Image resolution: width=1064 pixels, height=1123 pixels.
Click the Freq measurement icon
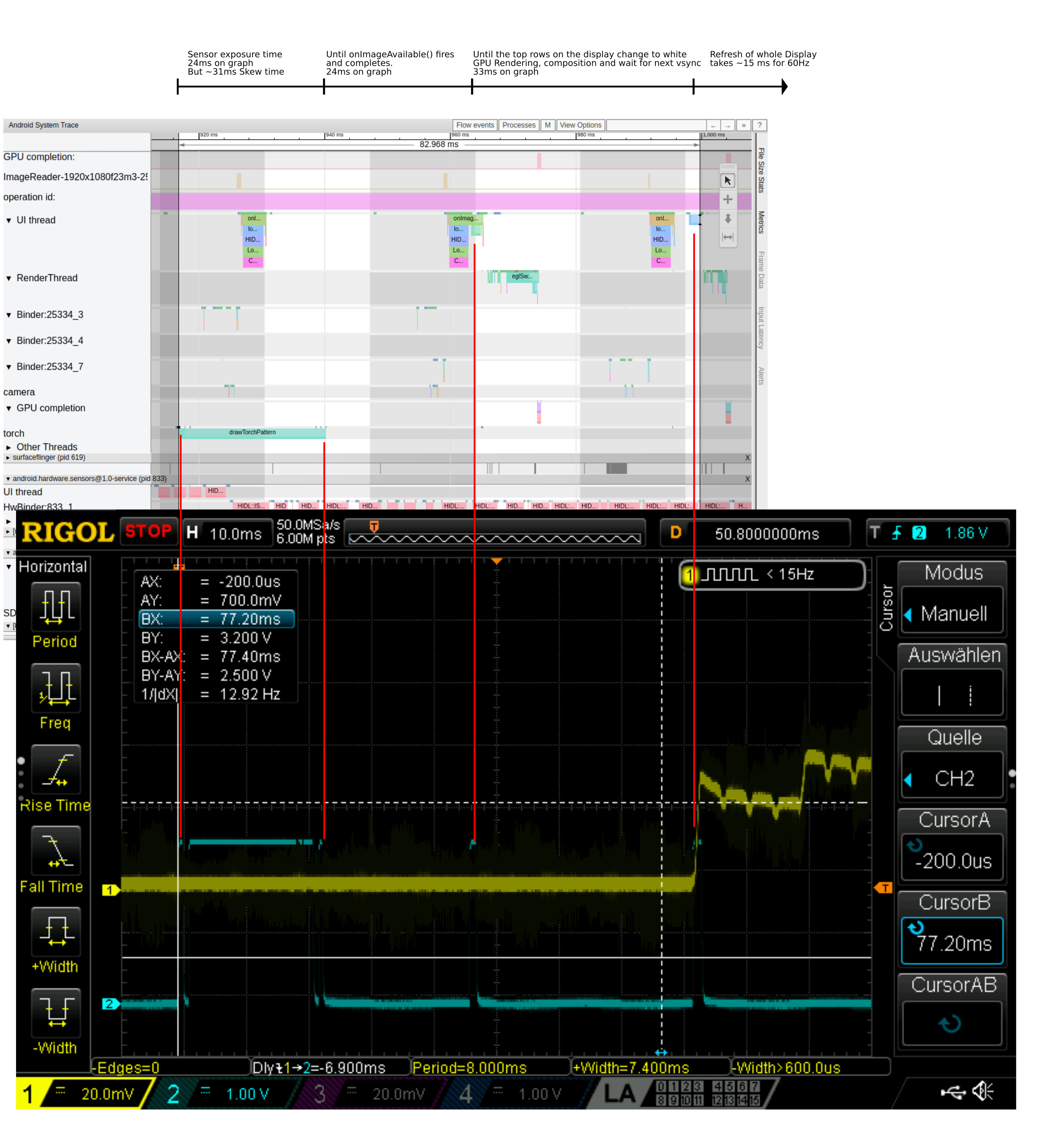[56, 688]
